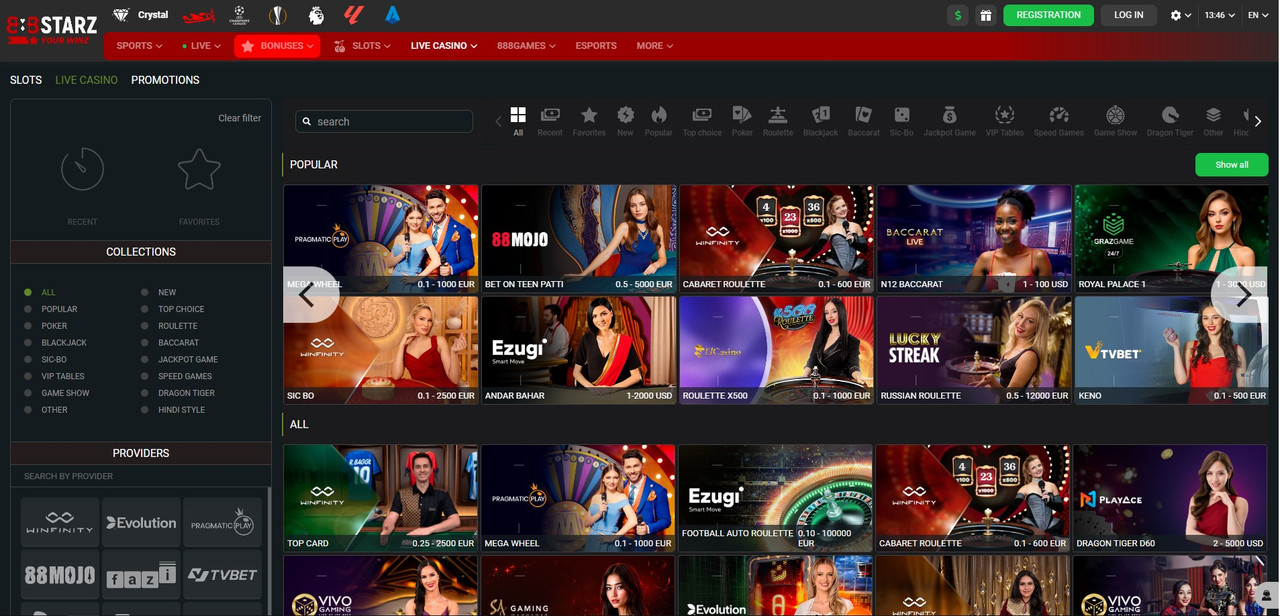Open the ESPORTS menu item

(596, 46)
